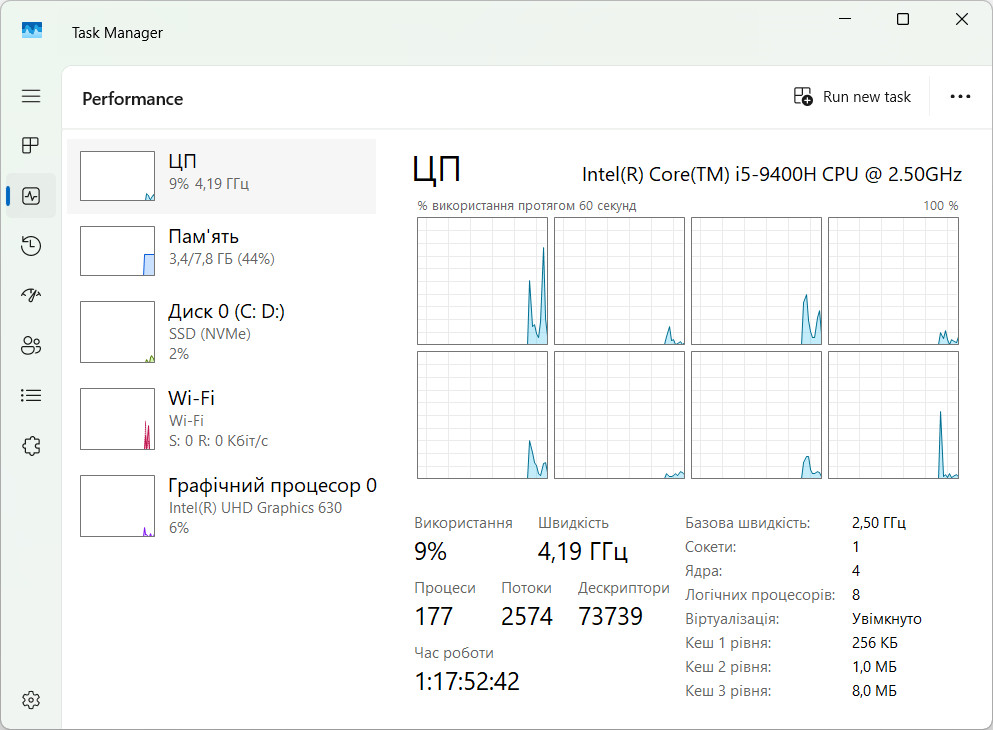Open the Details list page

31,396
